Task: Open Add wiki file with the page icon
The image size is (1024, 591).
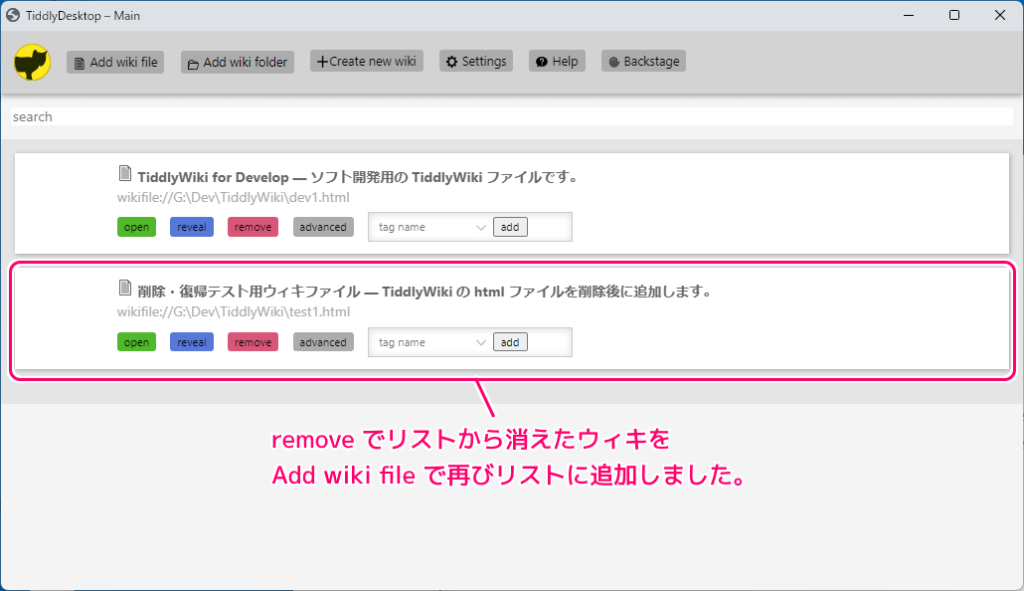Action: coord(78,61)
